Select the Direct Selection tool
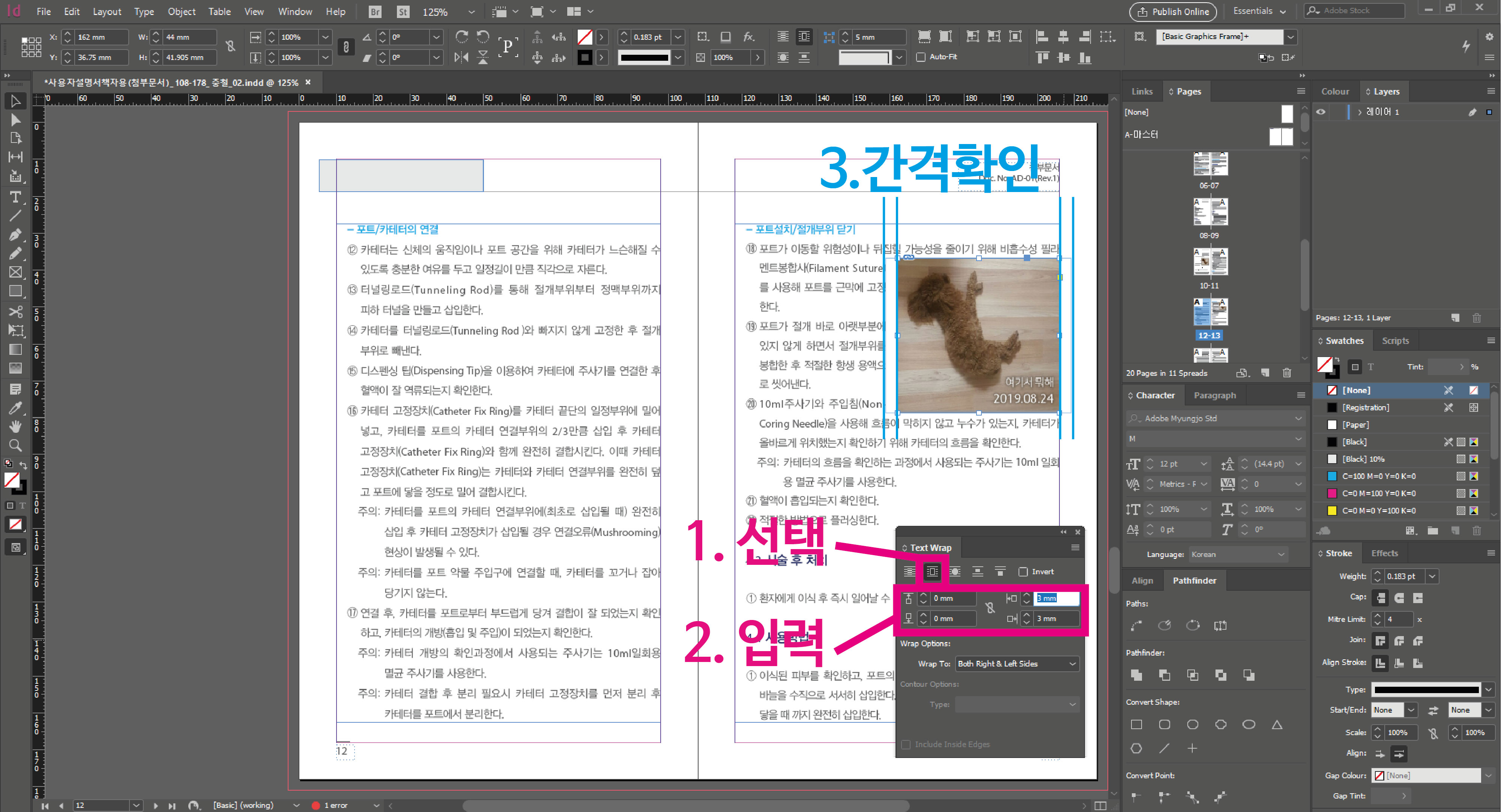The height and width of the screenshot is (812, 1501). 15,120
